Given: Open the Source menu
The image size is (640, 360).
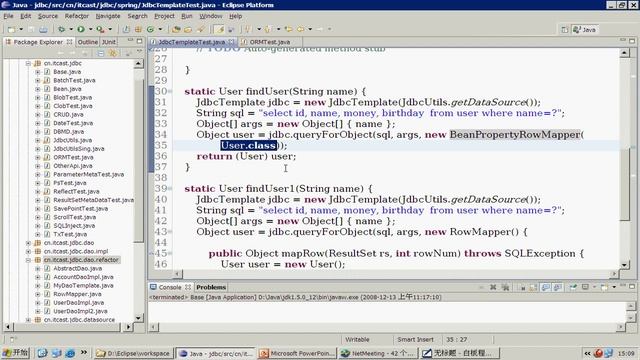Looking at the screenshot, I should [48, 16].
